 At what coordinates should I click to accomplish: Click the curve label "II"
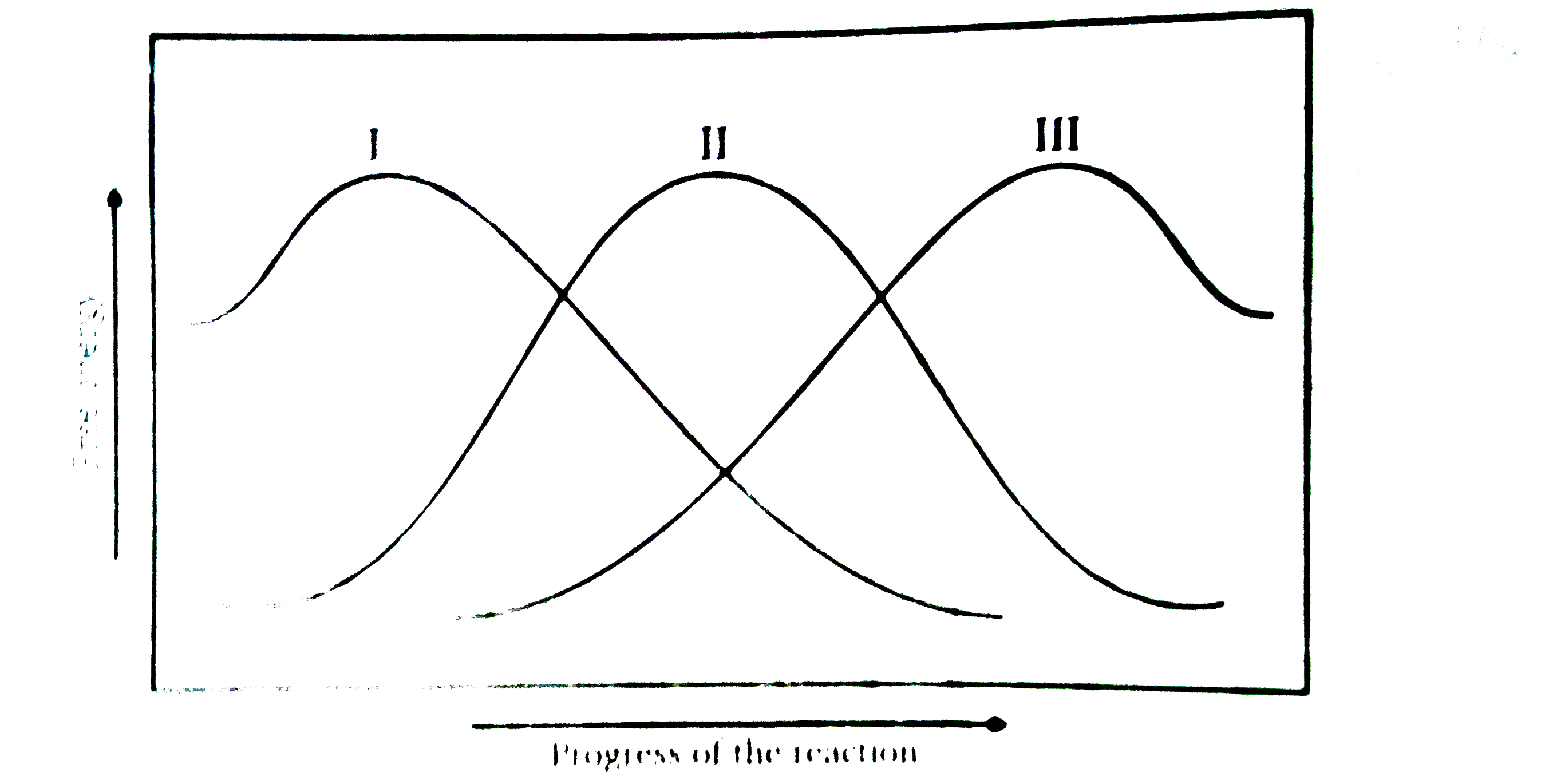coord(713,142)
